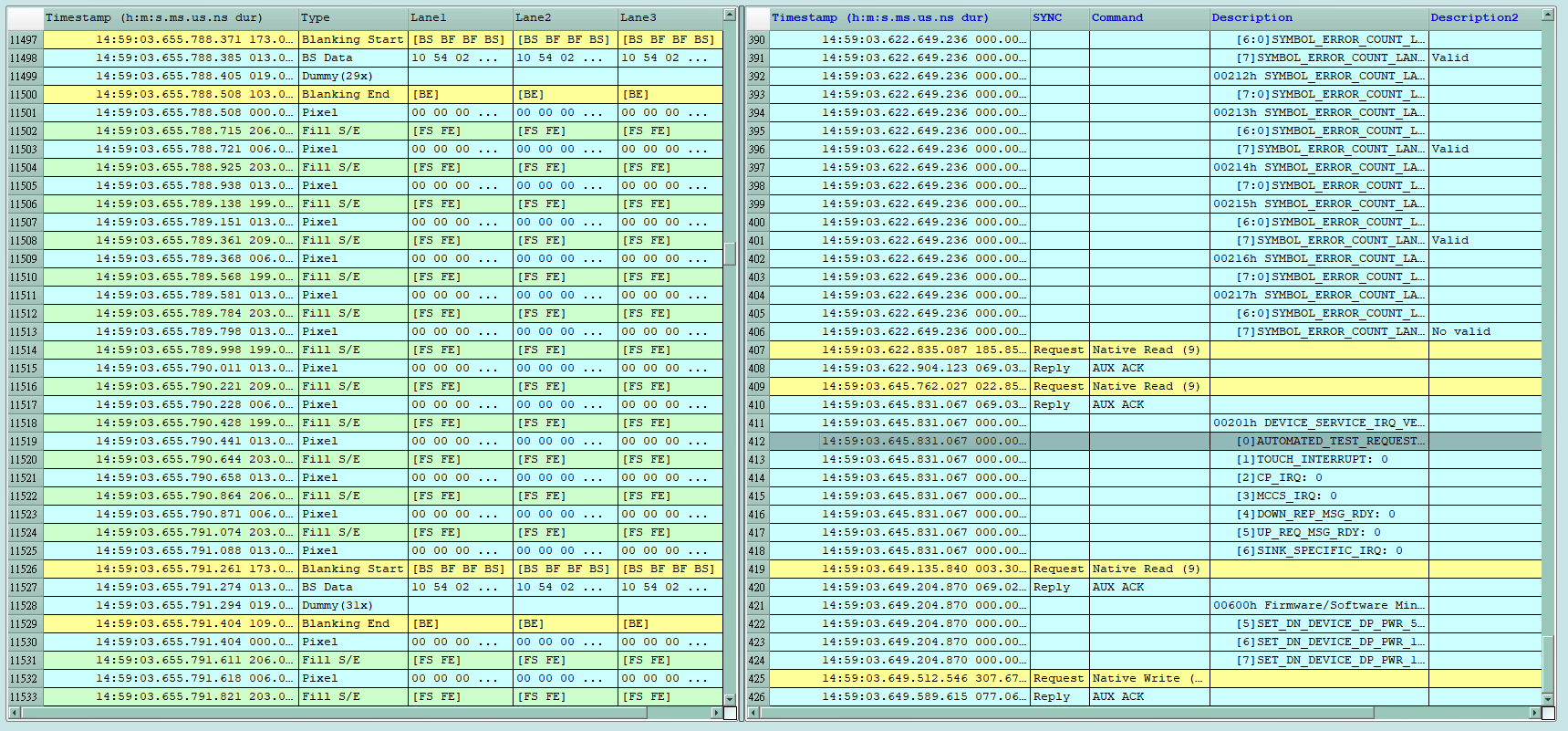This screenshot has width=1568, height=731.
Task: Click Blanking Start in row 11526
Action: point(352,569)
